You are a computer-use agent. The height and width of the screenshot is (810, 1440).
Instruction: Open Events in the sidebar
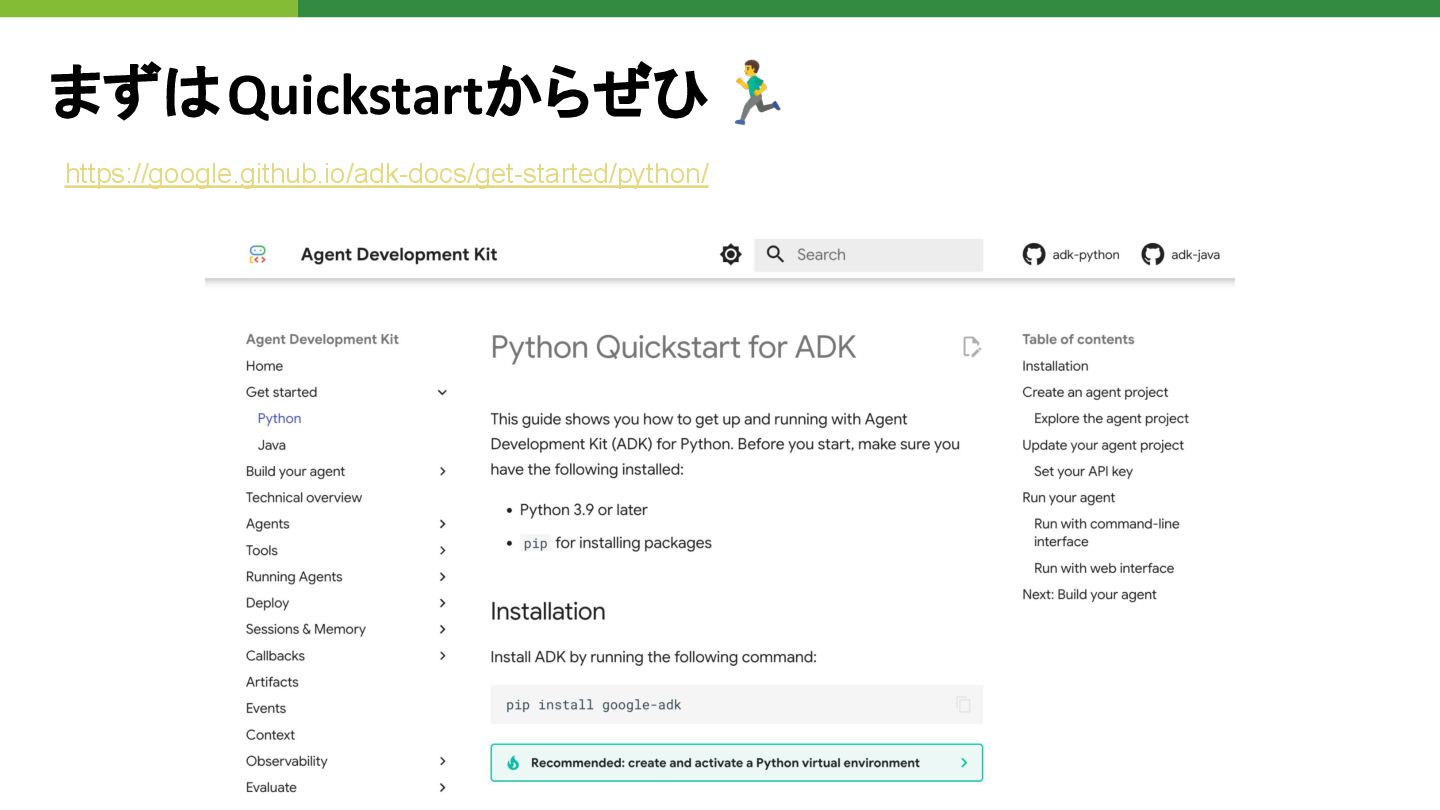(266, 708)
